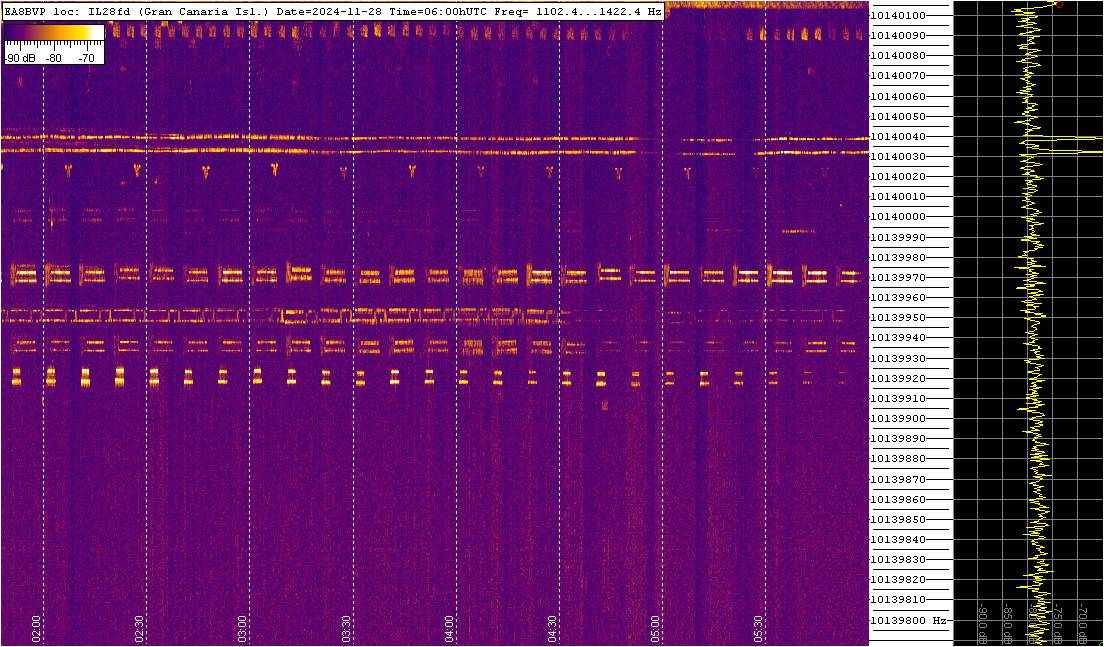Click frequency label 10139940
Image resolution: width=1104 pixels, height=647 pixels.
pyautogui.click(x=898, y=338)
